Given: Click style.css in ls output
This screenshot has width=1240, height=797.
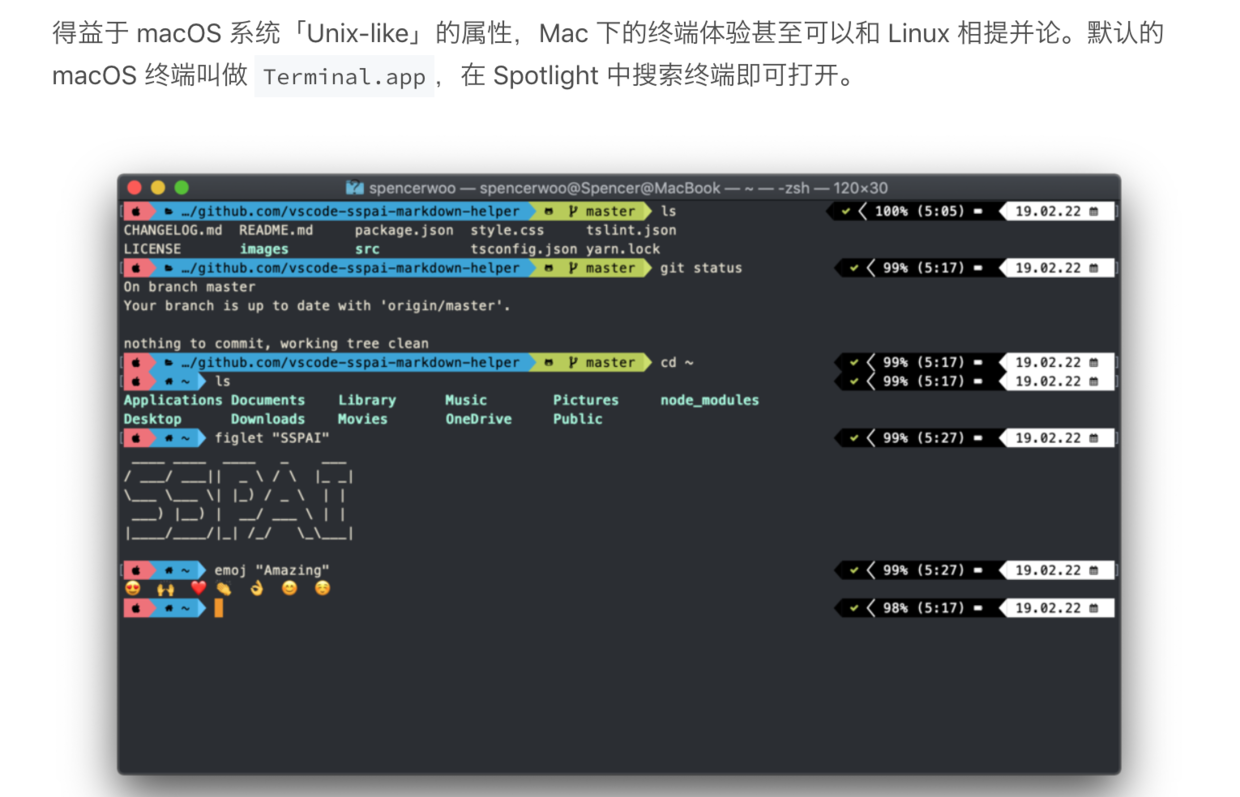Looking at the screenshot, I should click(507, 230).
